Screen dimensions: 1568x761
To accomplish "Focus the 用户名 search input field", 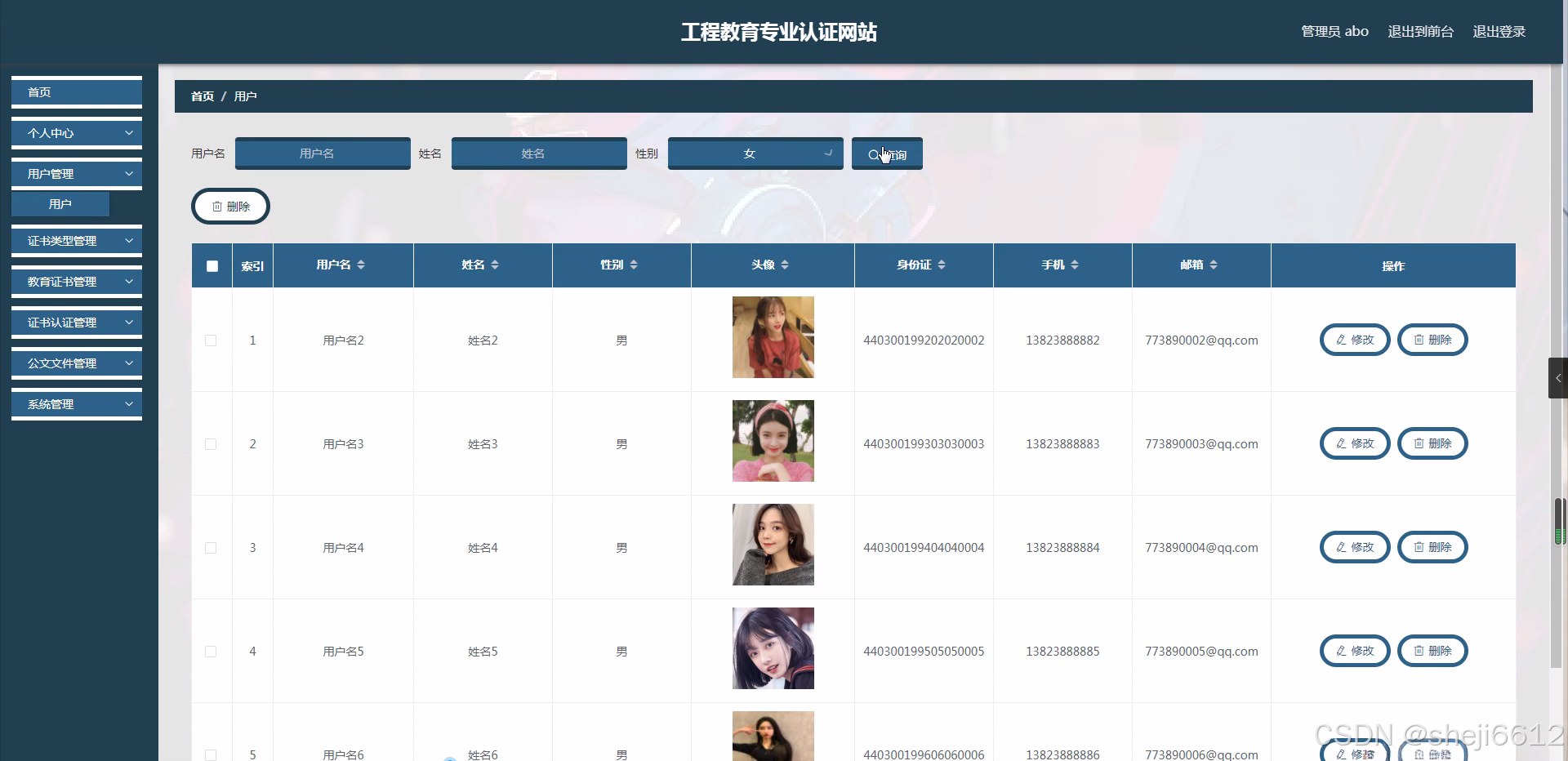I will tap(323, 154).
